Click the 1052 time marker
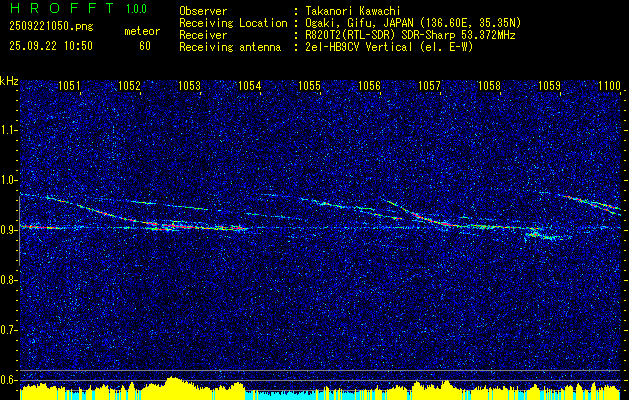Screen dimensions: 629x400 point(129,85)
